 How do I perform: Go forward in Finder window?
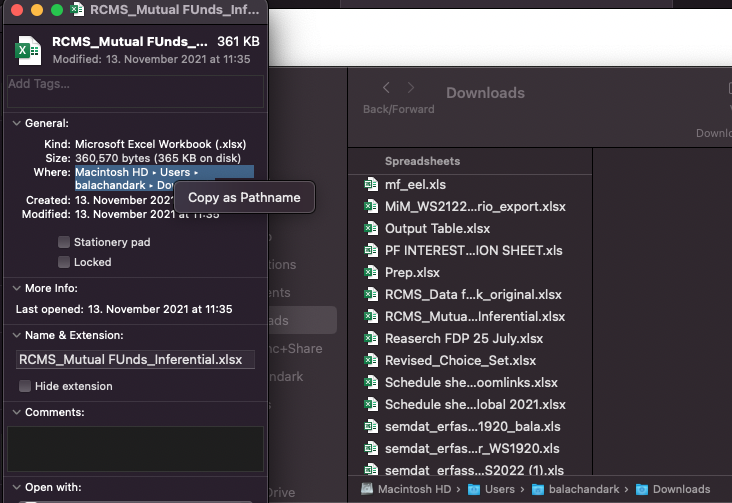(410, 88)
